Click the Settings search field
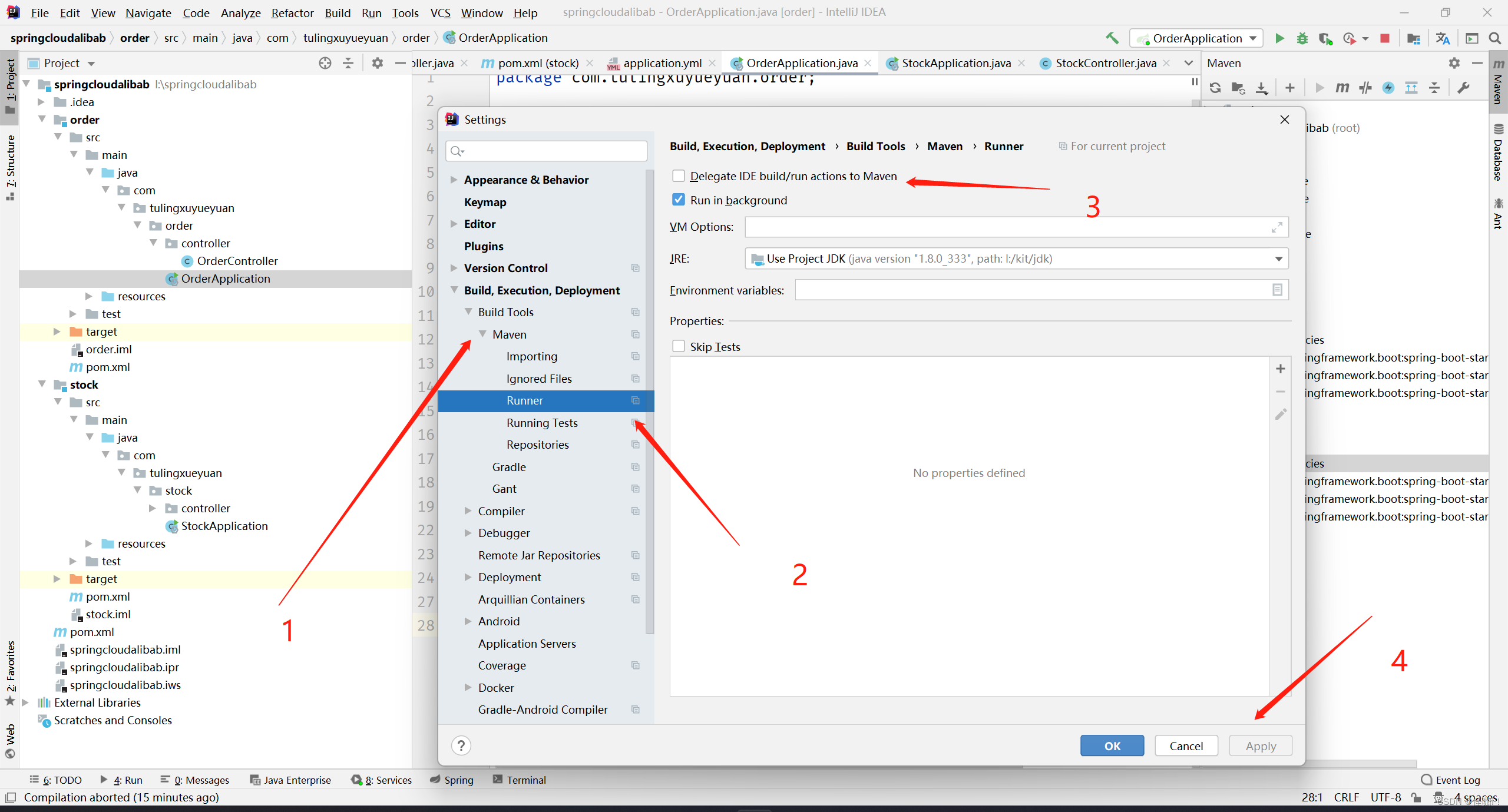The width and height of the screenshot is (1508, 812). 547,151
